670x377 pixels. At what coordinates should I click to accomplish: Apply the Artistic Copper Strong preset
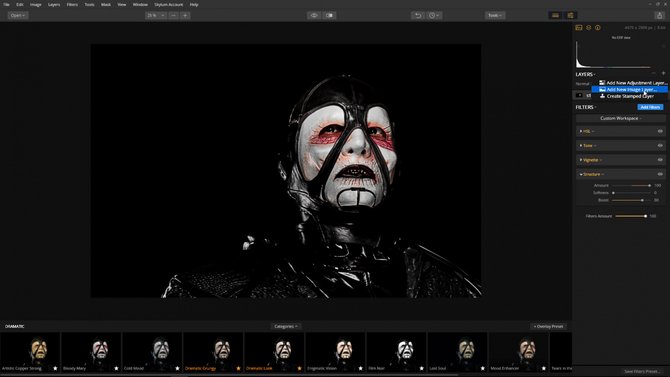pyautogui.click(x=30, y=352)
